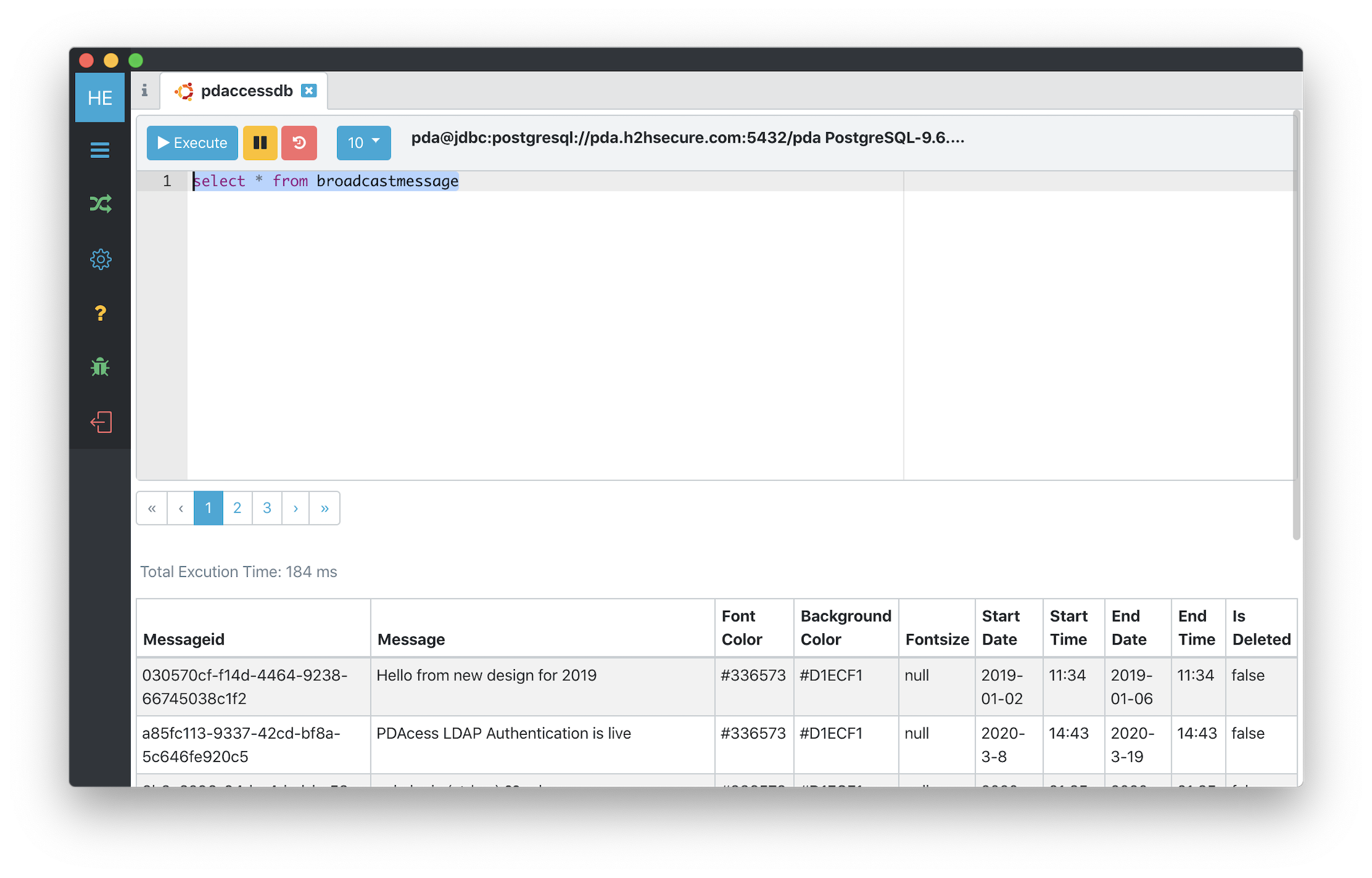Viewport: 1372px width, 878px height.
Task: Close the pdaccessdb tab
Action: (309, 90)
